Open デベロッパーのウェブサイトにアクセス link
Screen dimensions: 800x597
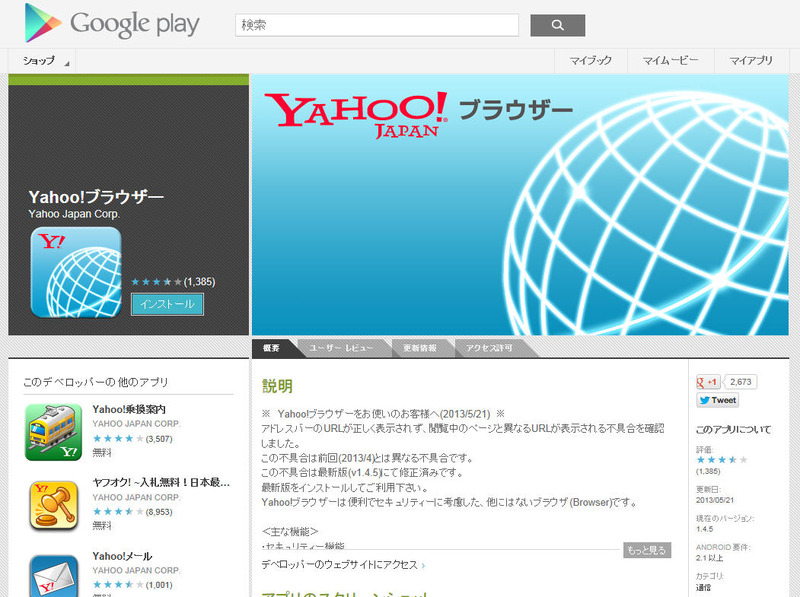(342, 565)
